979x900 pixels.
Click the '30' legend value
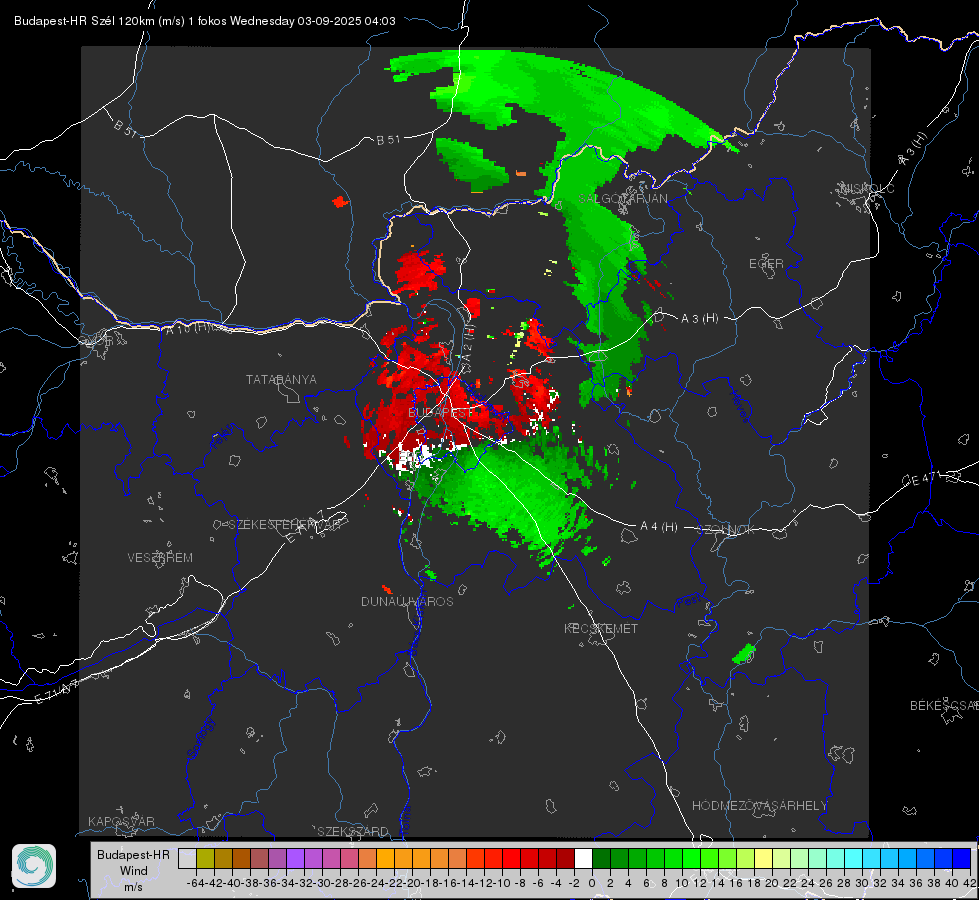click(x=862, y=883)
